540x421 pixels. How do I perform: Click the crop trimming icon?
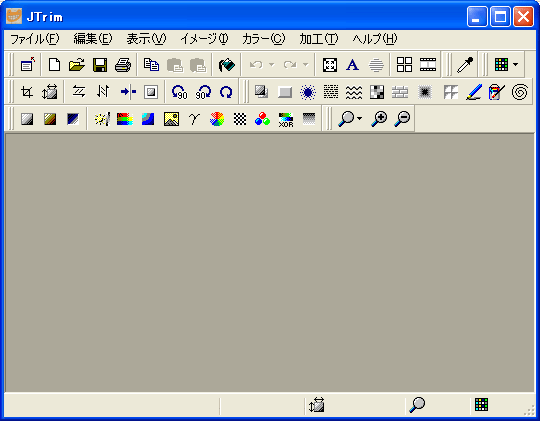pos(27,92)
